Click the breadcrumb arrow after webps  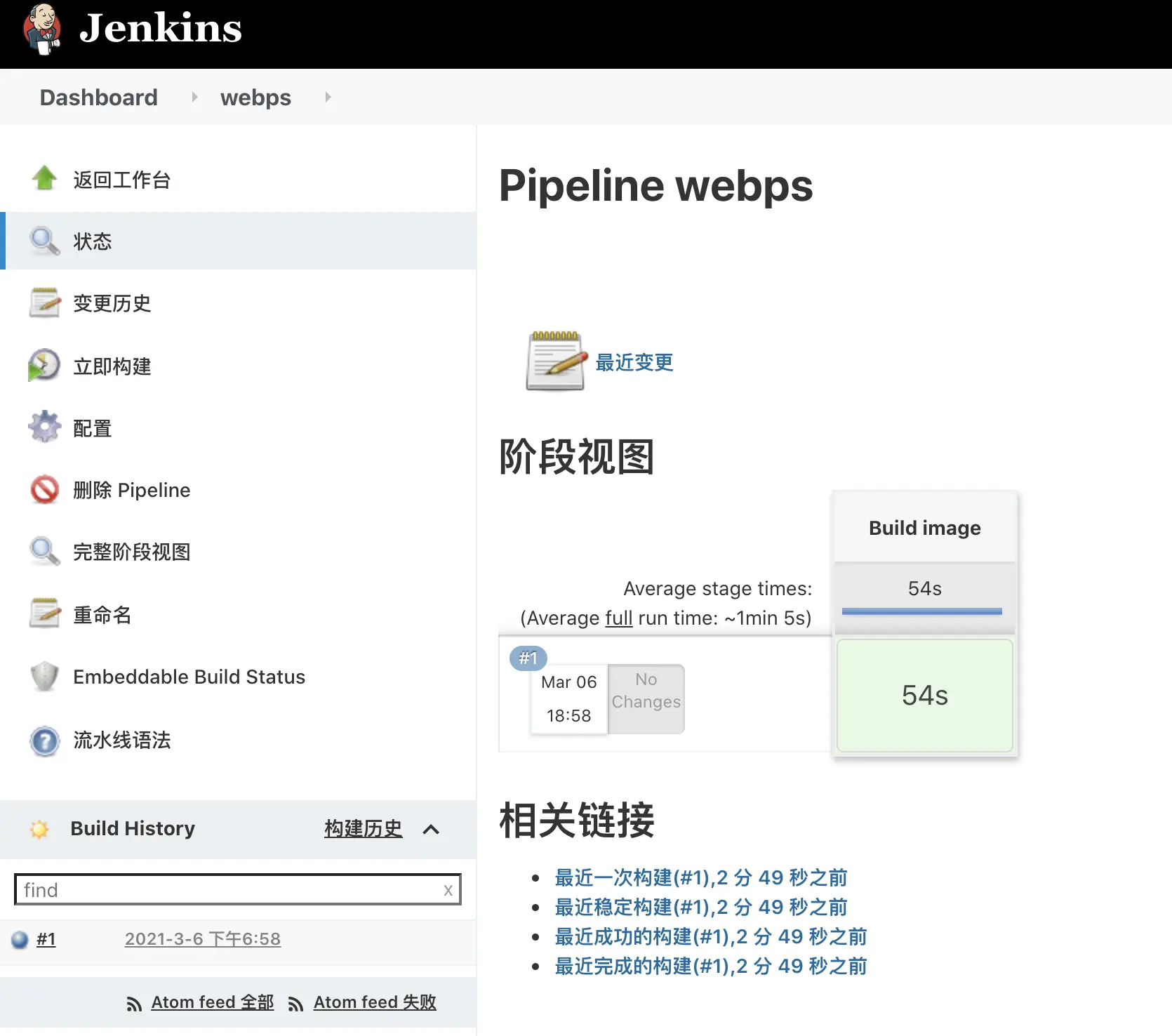tap(327, 98)
